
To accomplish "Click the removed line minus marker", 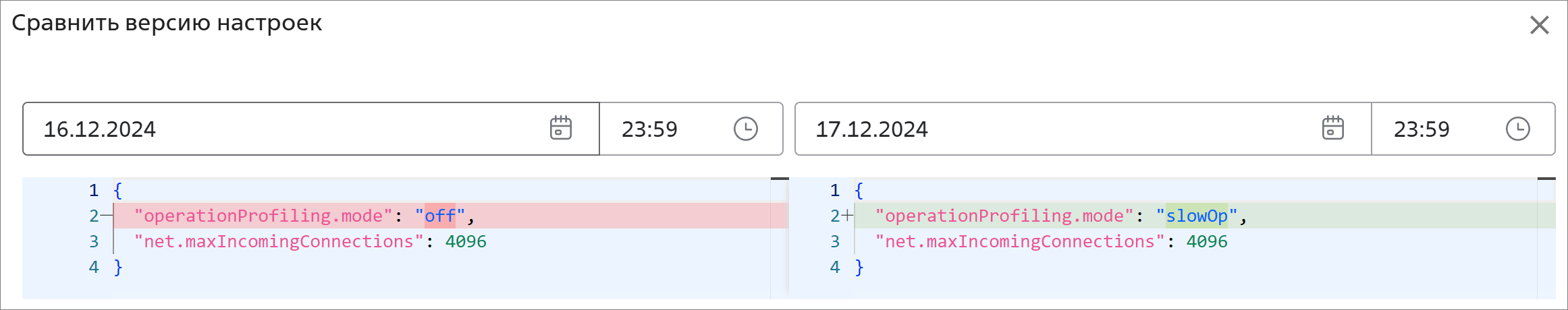I will point(106,216).
